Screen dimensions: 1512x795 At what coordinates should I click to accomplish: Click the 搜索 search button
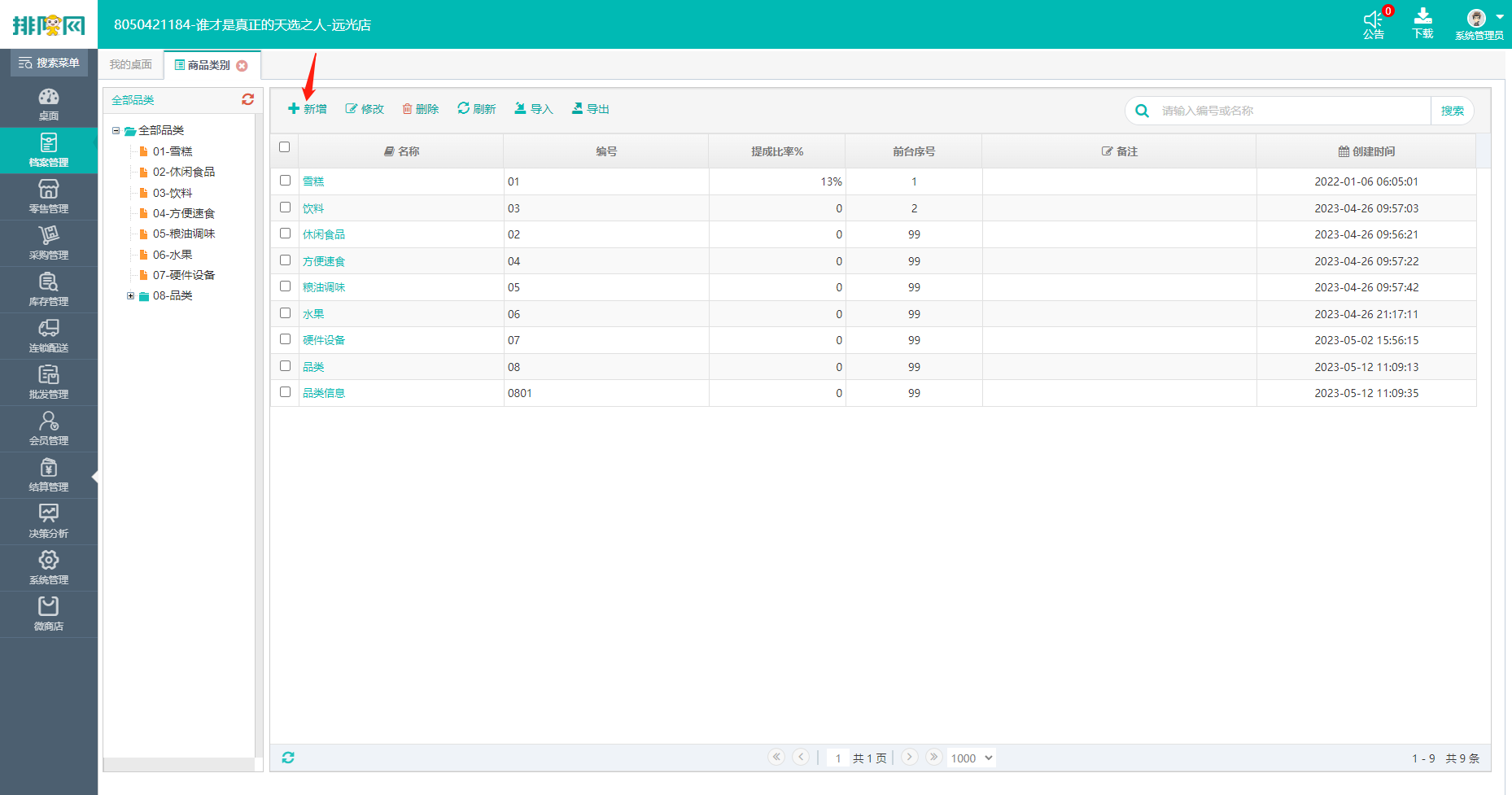click(1453, 111)
